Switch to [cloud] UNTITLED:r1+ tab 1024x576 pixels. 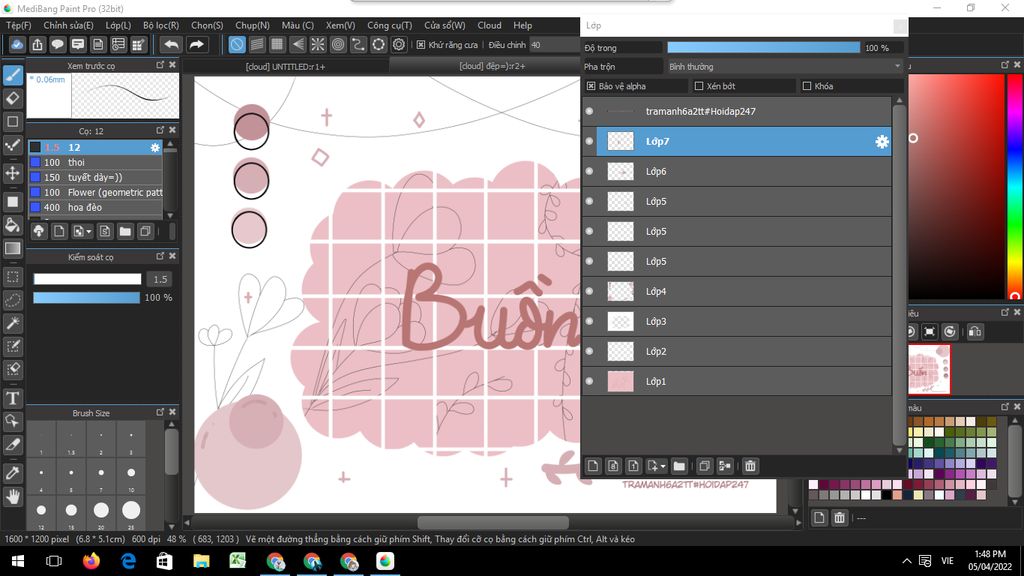285,66
